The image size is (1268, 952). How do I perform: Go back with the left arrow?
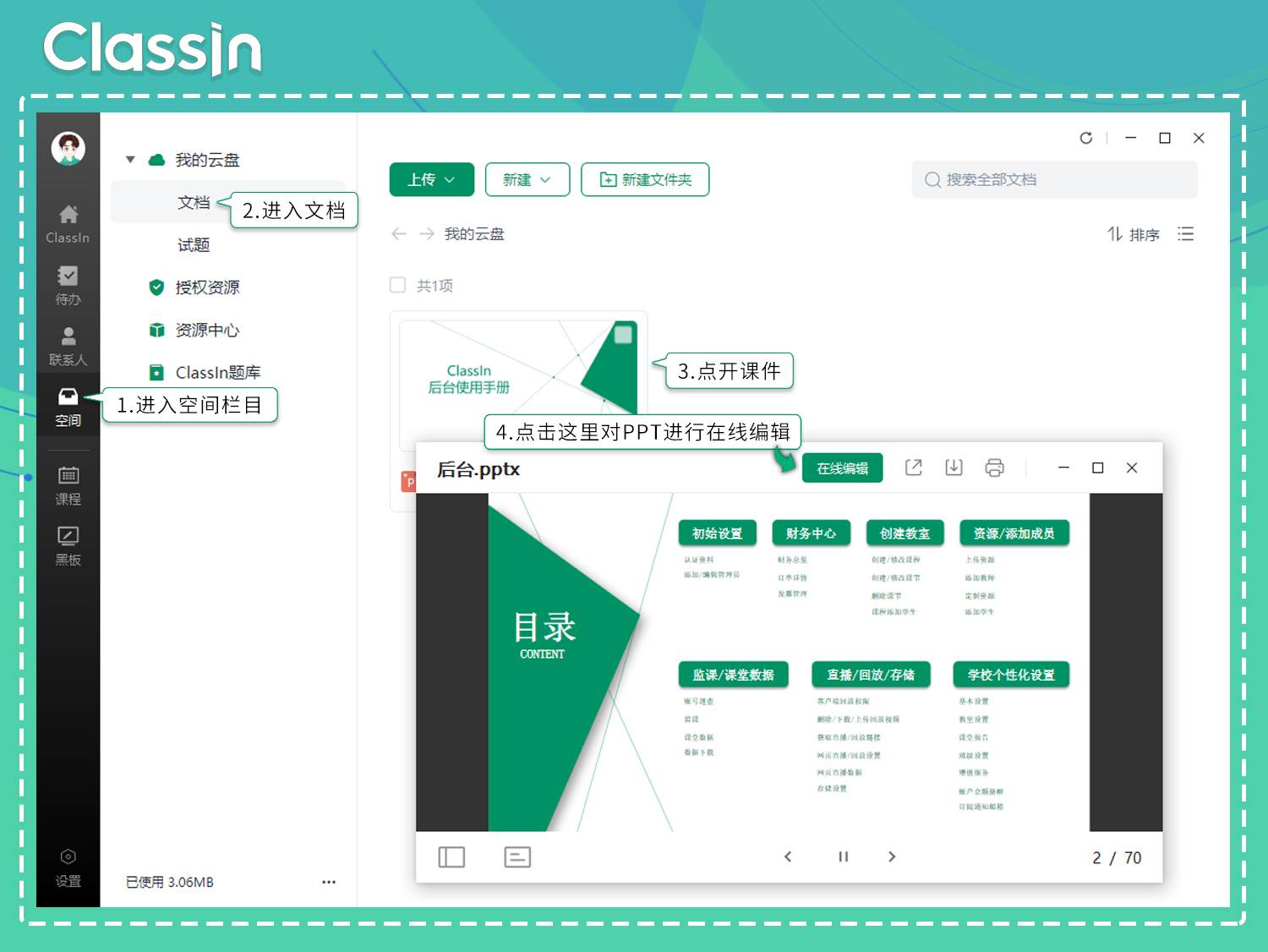(399, 234)
